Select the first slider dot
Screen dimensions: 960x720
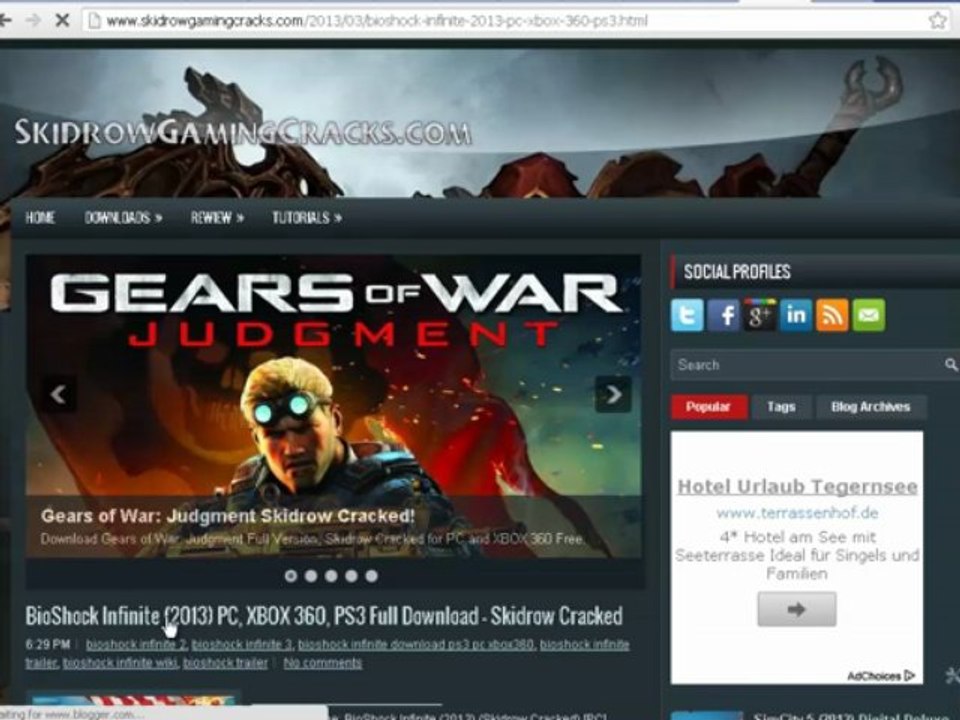(291, 576)
